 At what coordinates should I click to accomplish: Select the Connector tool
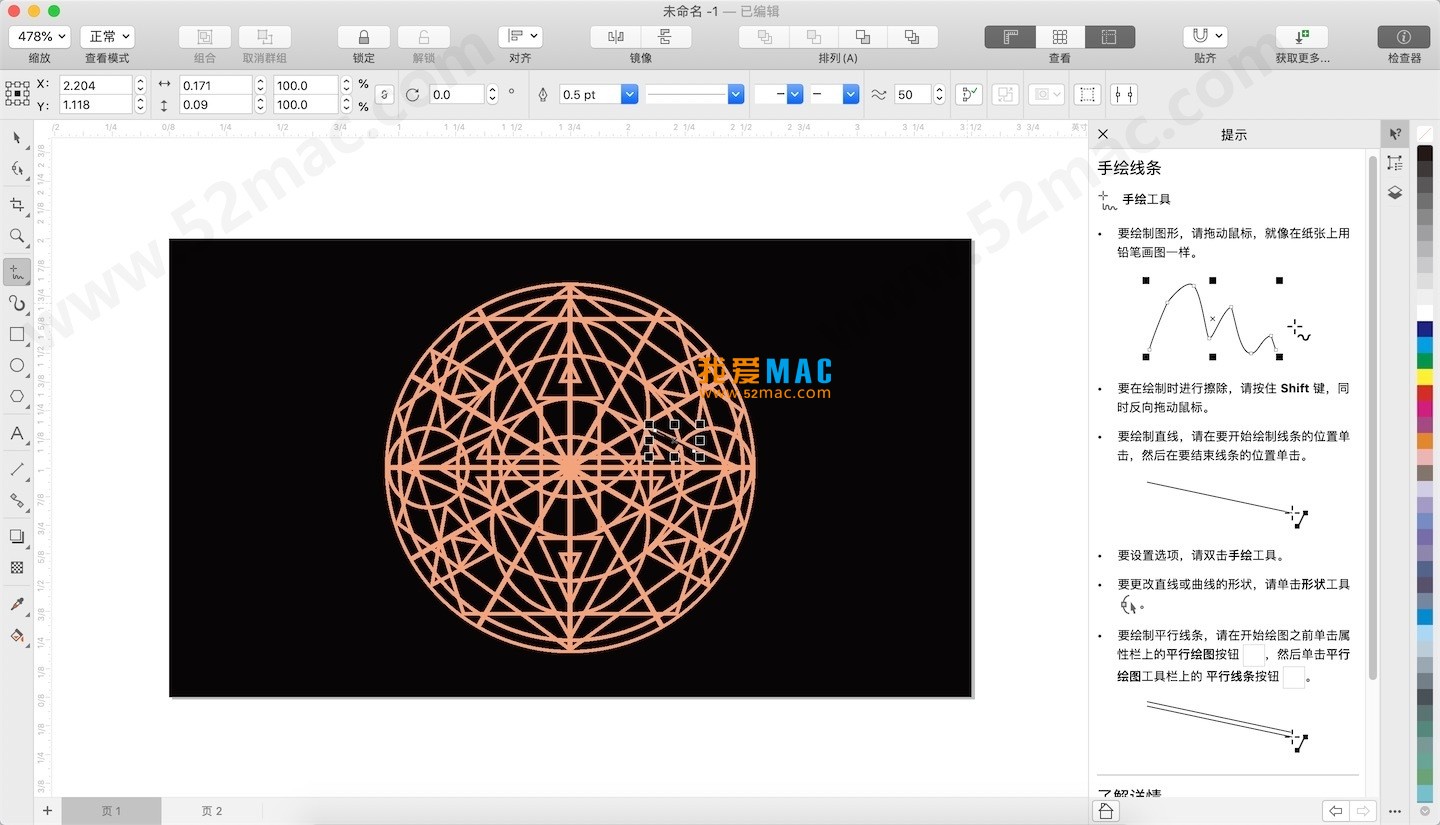click(x=17, y=500)
